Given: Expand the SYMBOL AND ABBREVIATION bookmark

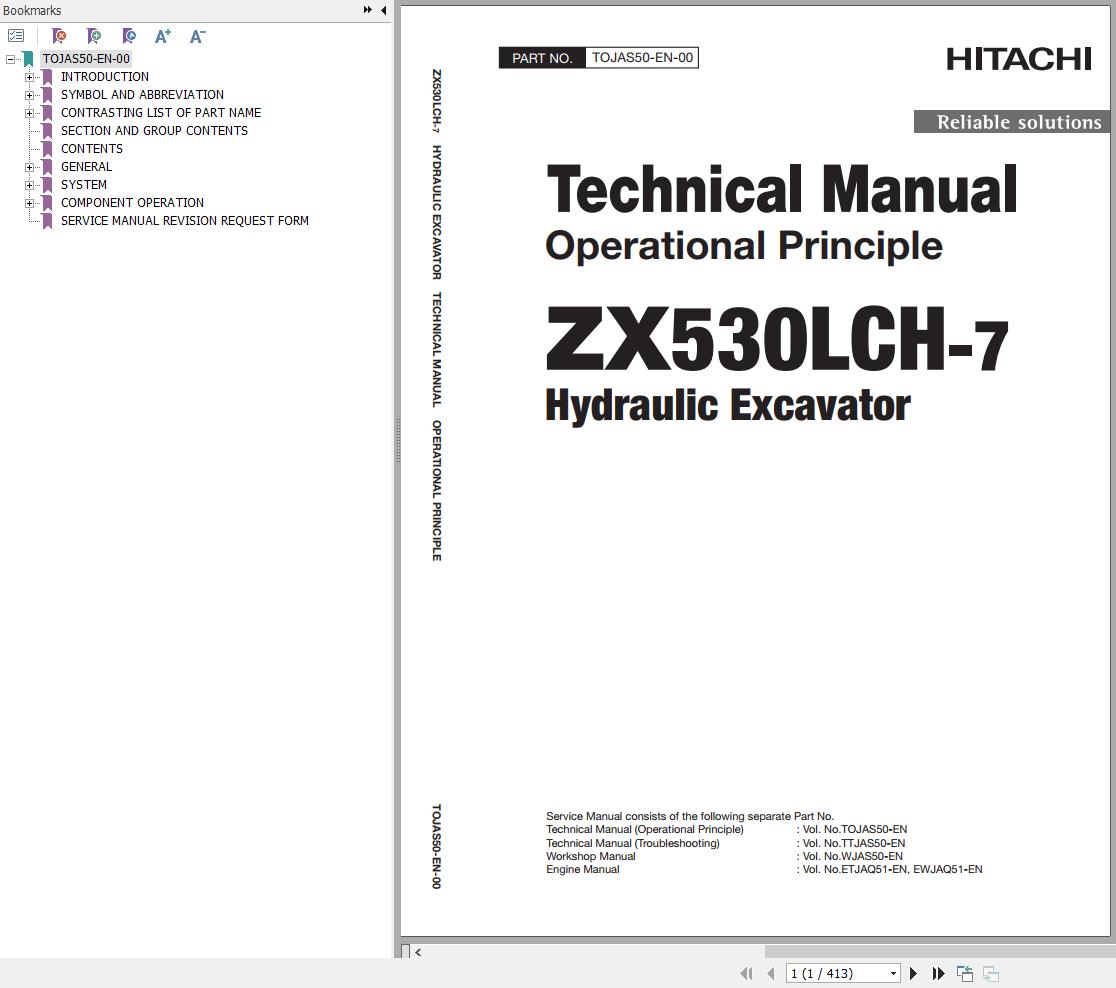Looking at the screenshot, I should pyautogui.click(x=29, y=95).
